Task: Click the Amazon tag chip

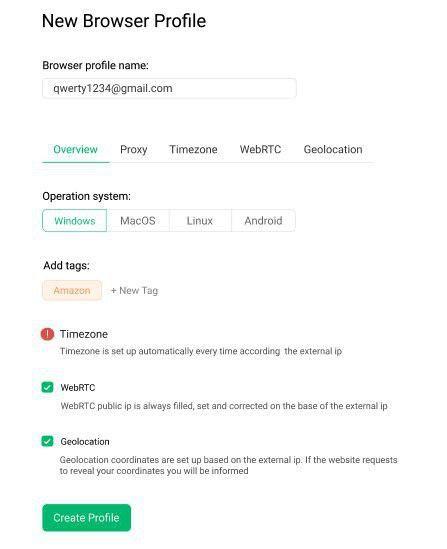Action: click(72, 290)
